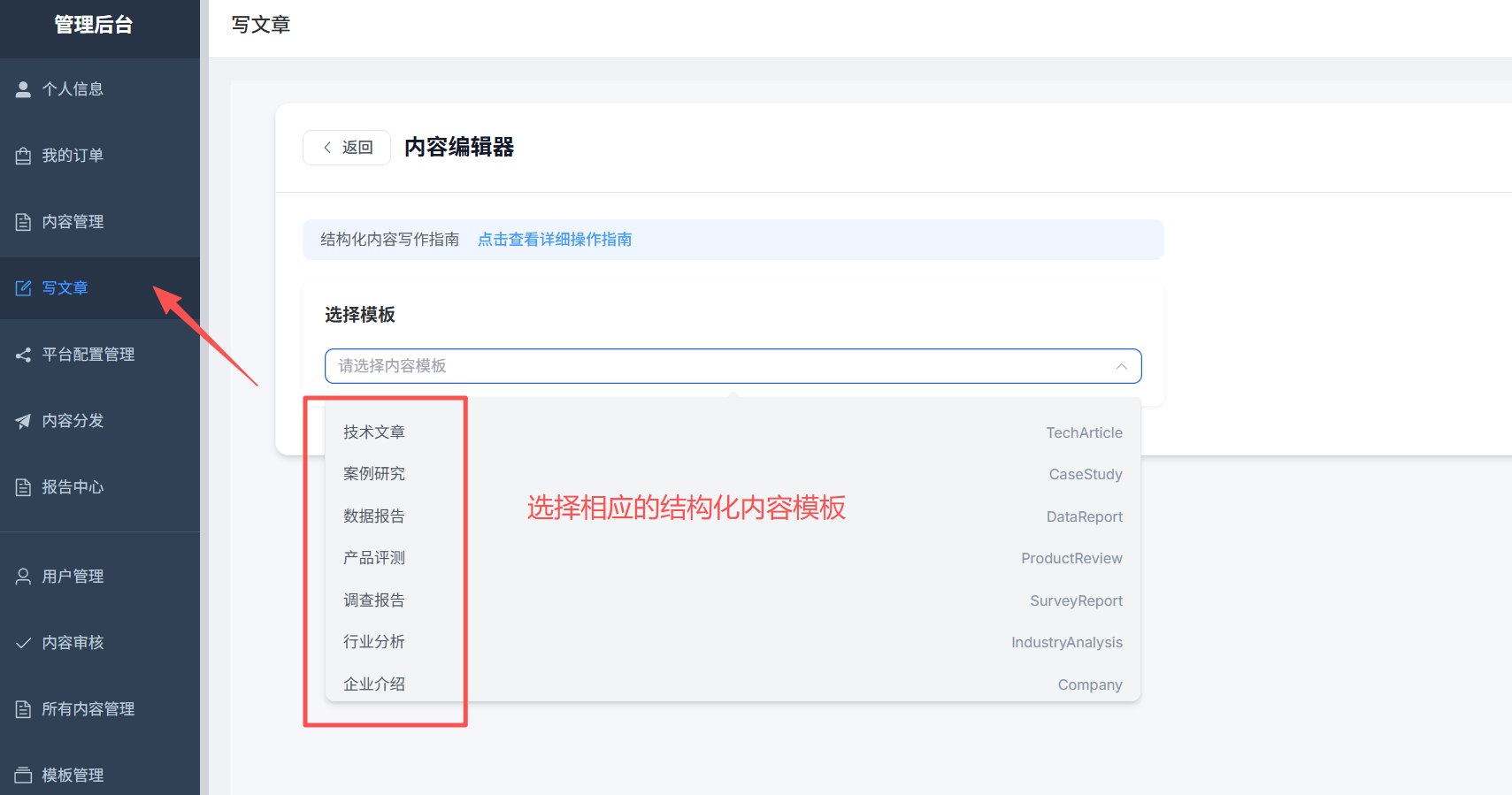The height and width of the screenshot is (795, 1512).
Task: Click the 内容审核 checkmark icon
Action: (23, 643)
